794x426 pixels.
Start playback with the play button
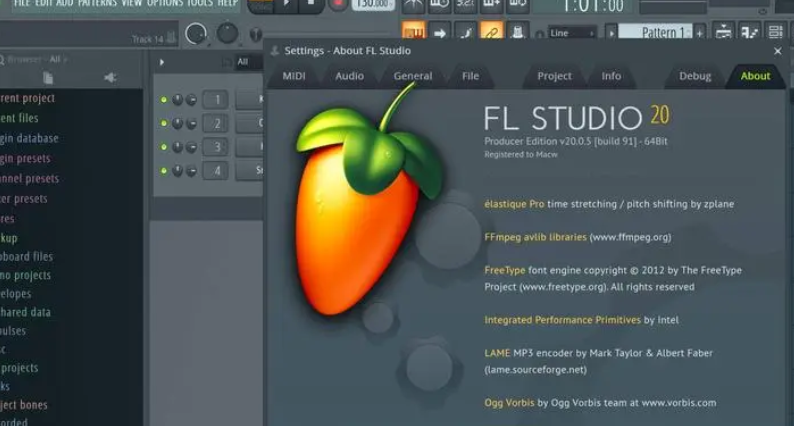pyautogui.click(x=287, y=4)
